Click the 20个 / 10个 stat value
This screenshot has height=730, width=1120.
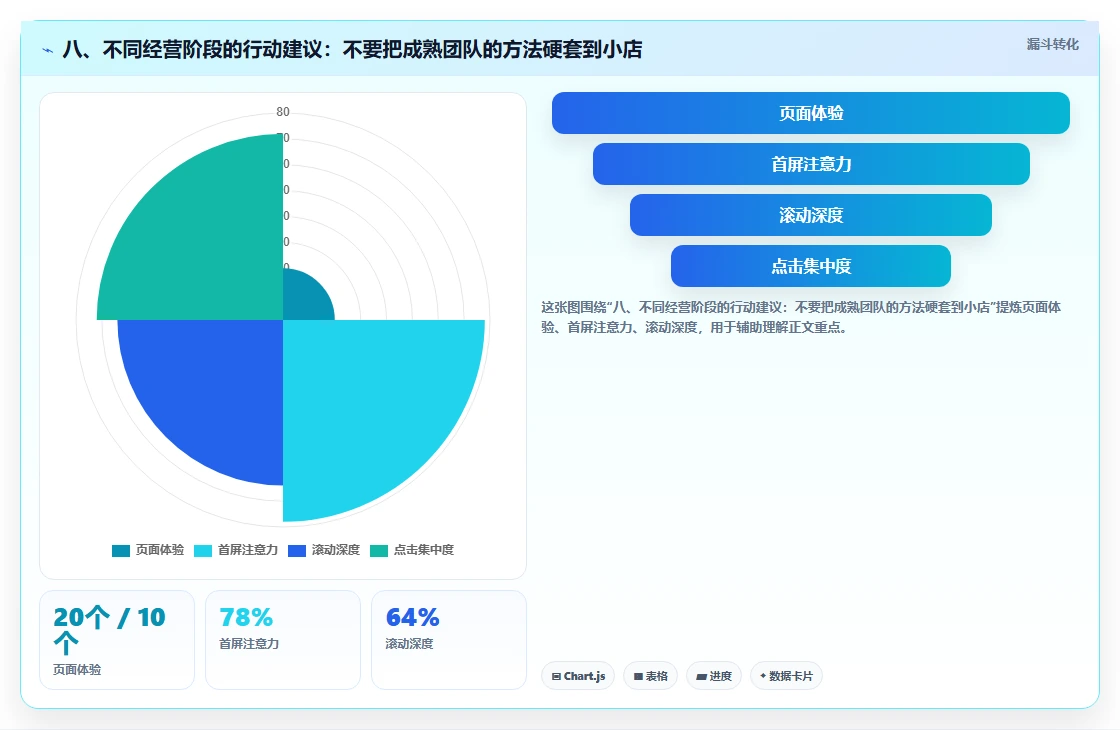point(109,630)
